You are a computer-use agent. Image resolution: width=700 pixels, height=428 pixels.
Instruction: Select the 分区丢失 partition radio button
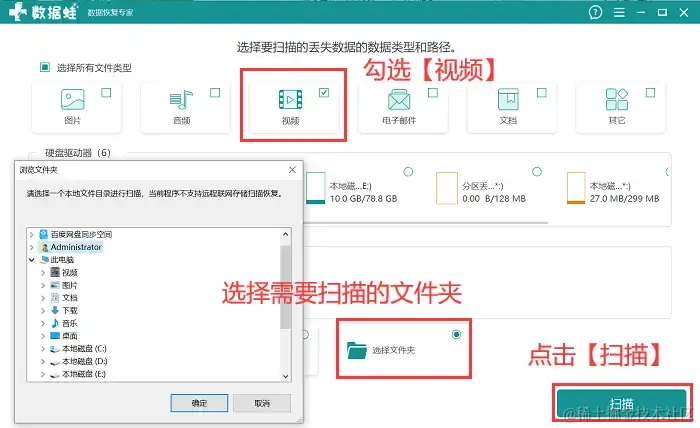tap(537, 172)
